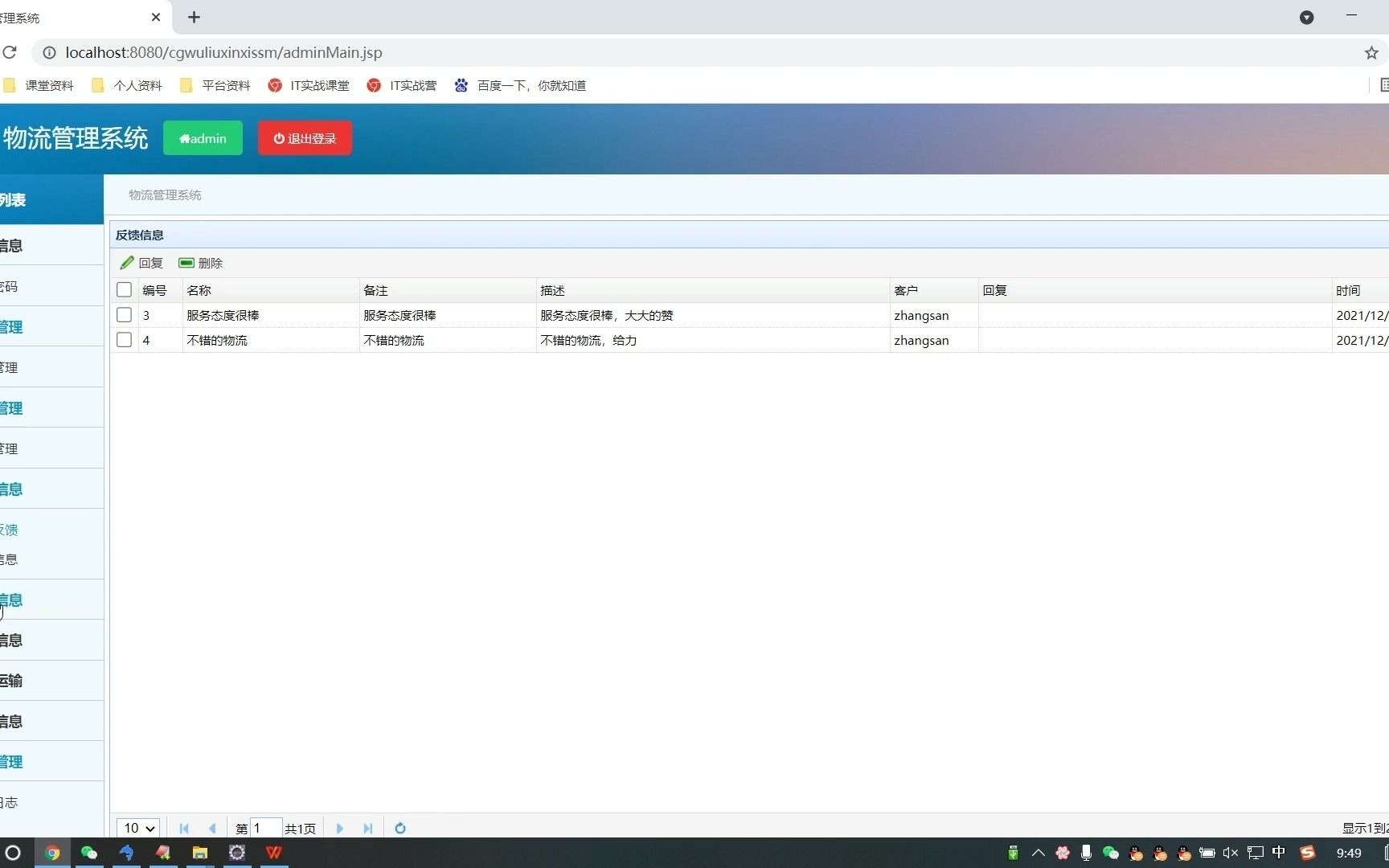Click zhangsan in the row numbered 3

[x=921, y=315]
